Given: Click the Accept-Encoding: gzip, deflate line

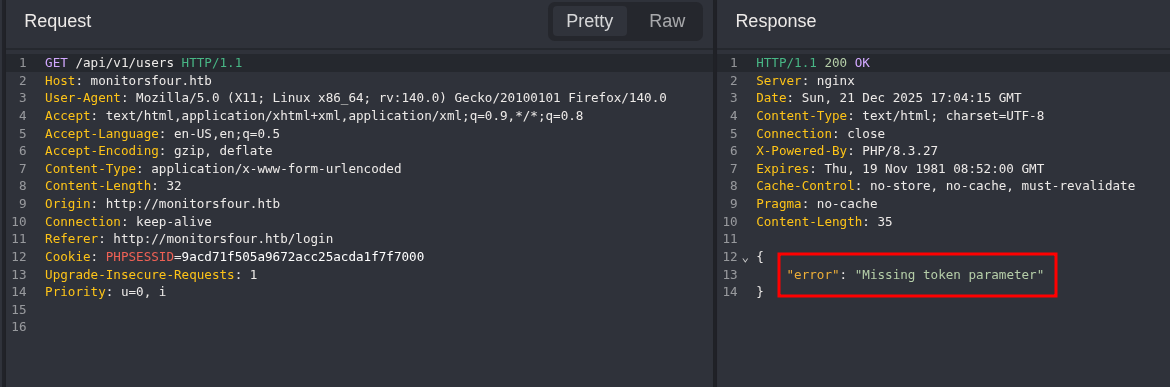Looking at the screenshot, I should tap(158, 151).
